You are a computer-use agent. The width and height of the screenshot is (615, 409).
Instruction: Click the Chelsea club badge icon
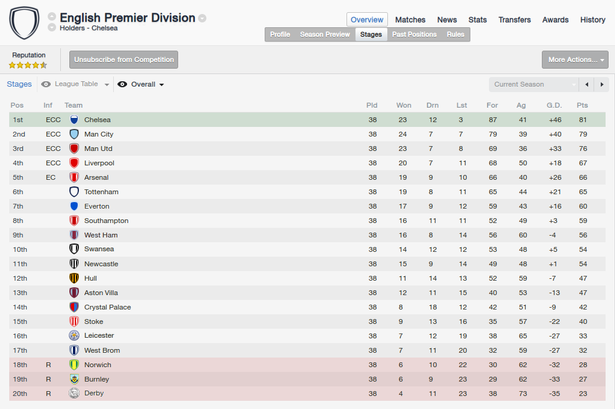point(74,120)
